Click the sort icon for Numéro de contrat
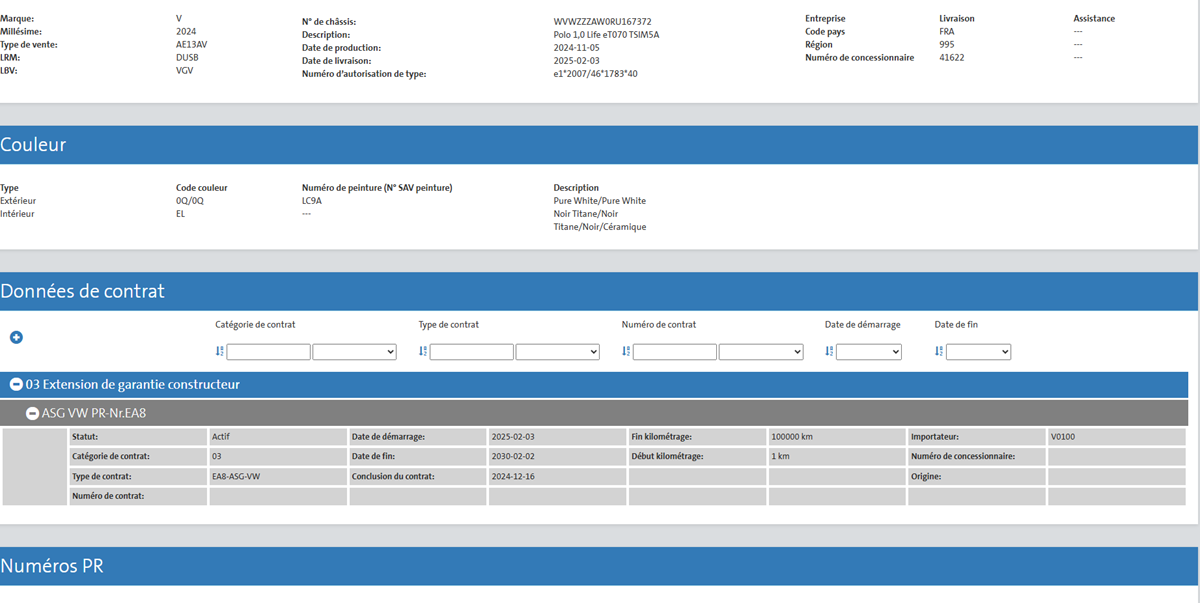The image size is (1200, 603). [x=626, y=352]
